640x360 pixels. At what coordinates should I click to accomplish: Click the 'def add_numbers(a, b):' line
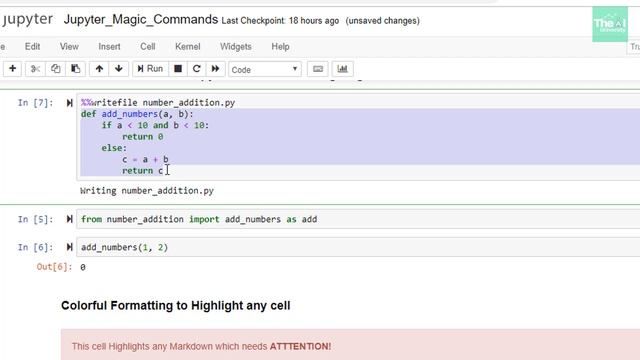pos(137,114)
